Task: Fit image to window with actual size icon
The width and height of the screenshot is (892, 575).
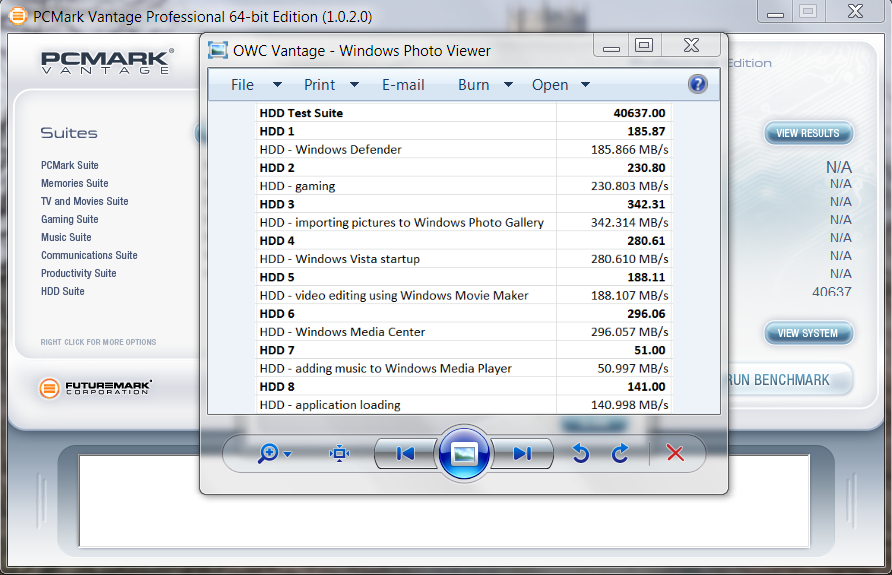Action: click(x=340, y=453)
